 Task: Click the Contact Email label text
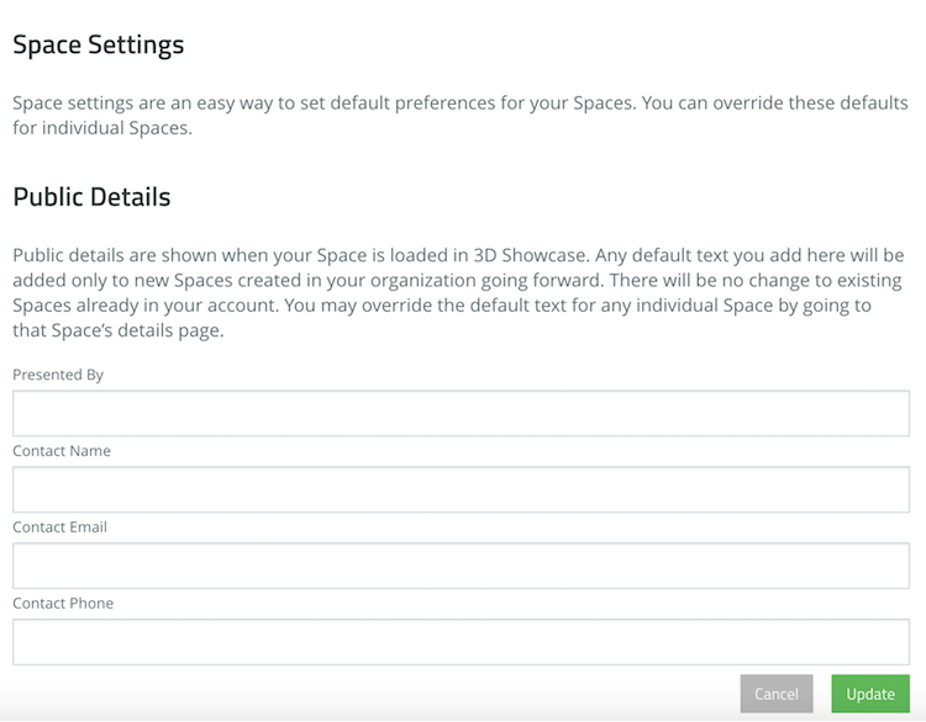click(60, 527)
